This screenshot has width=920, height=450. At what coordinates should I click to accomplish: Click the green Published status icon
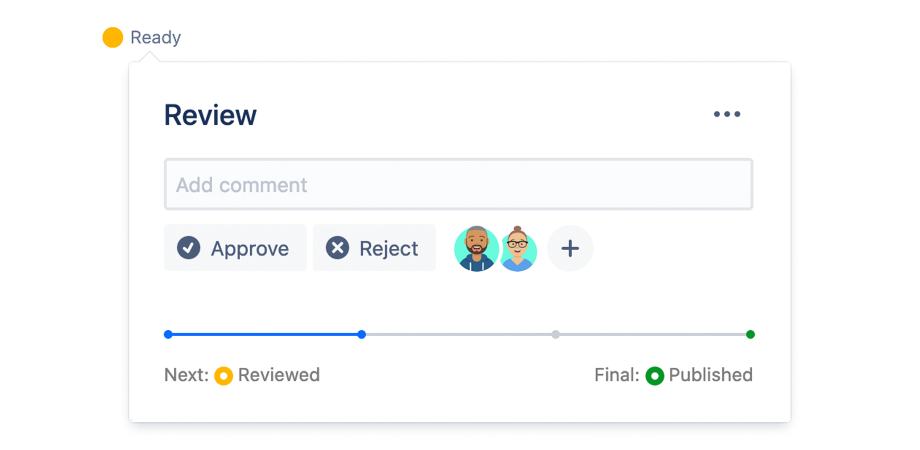click(x=655, y=376)
